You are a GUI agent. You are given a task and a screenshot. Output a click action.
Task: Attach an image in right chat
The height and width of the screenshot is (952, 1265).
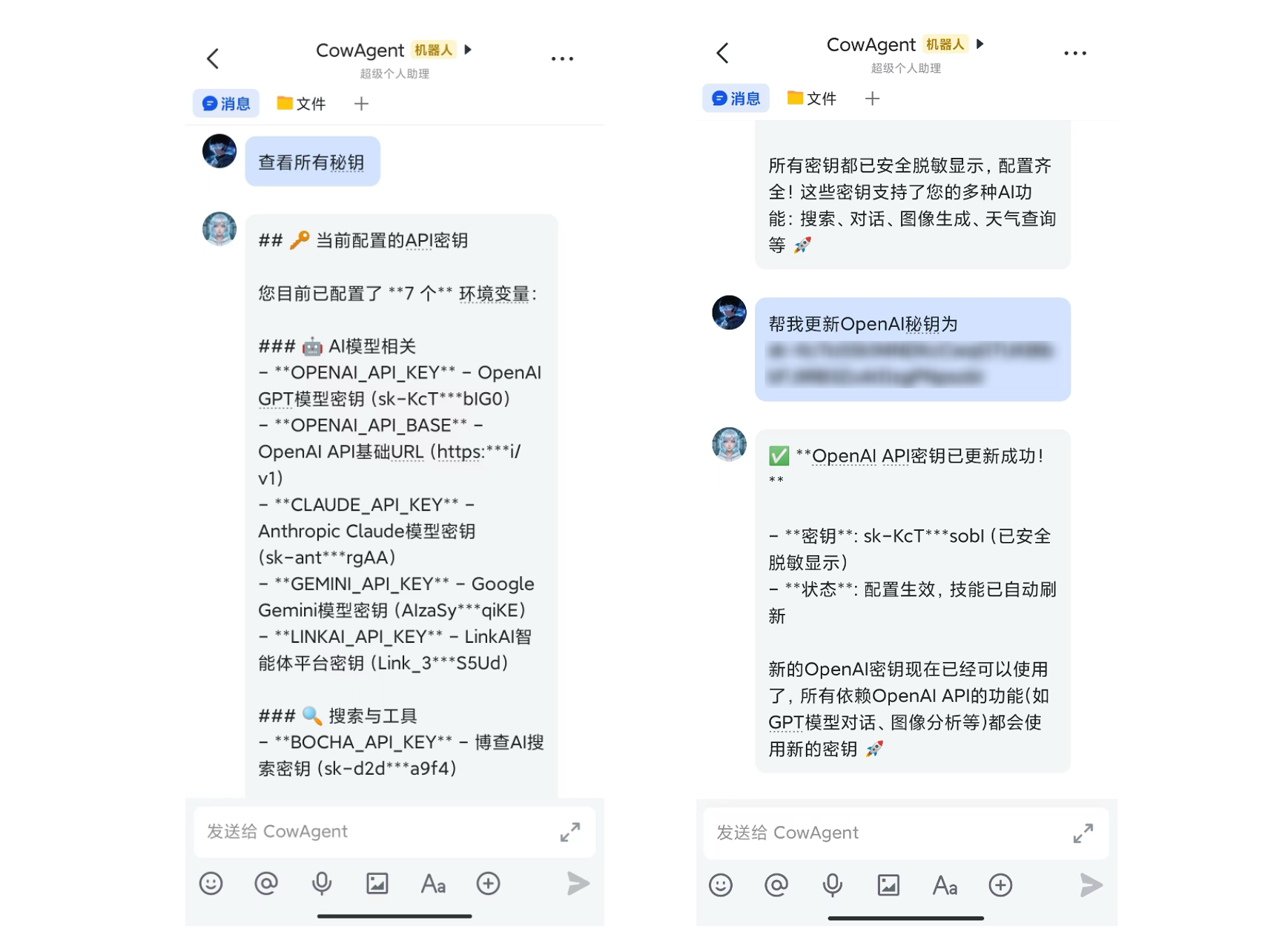(888, 885)
